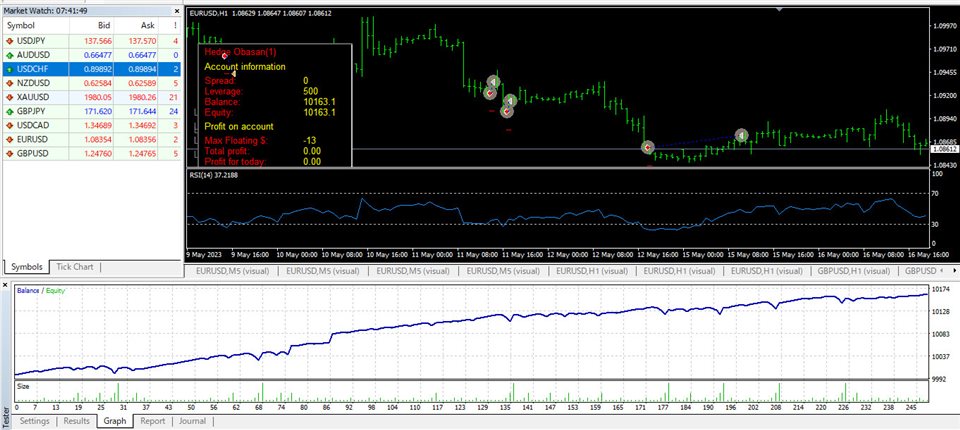Image resolution: width=960 pixels, height=430 pixels.
Task: Open the Journal tab in Tester
Action: click(x=192, y=421)
